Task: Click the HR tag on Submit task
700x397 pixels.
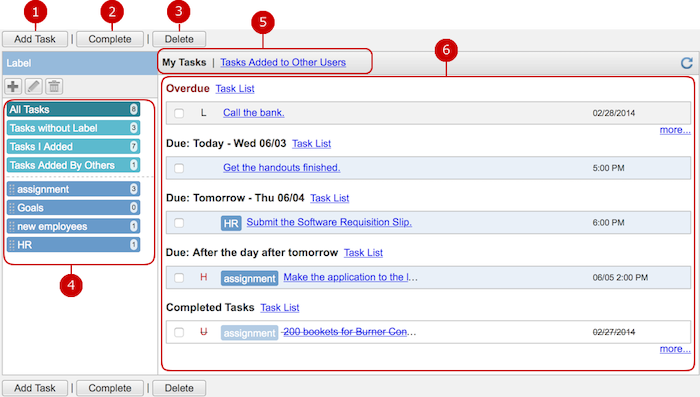Action: [x=231, y=223]
